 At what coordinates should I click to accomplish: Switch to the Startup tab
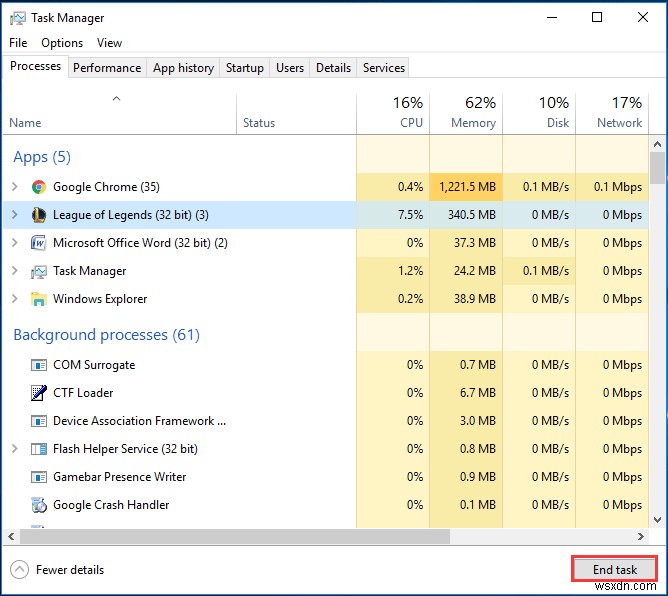[x=245, y=68]
